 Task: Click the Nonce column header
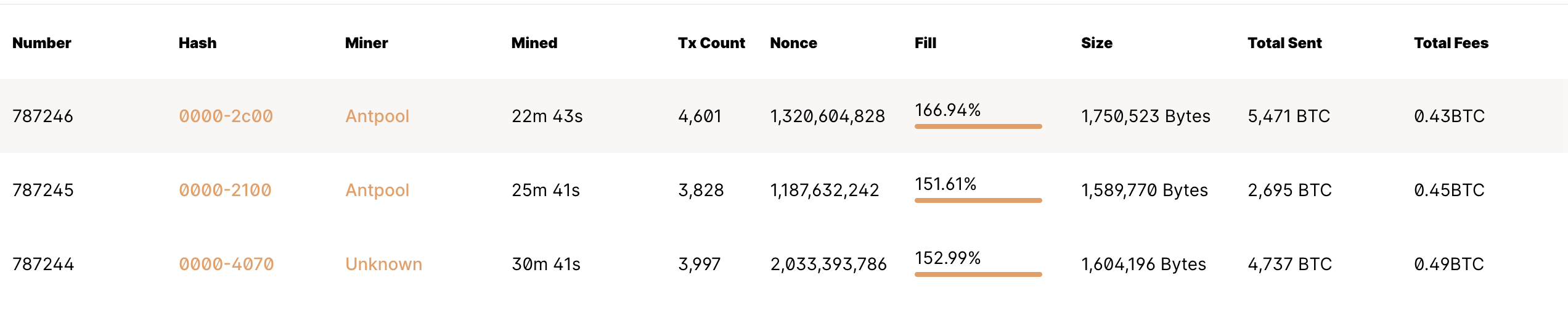tap(793, 43)
